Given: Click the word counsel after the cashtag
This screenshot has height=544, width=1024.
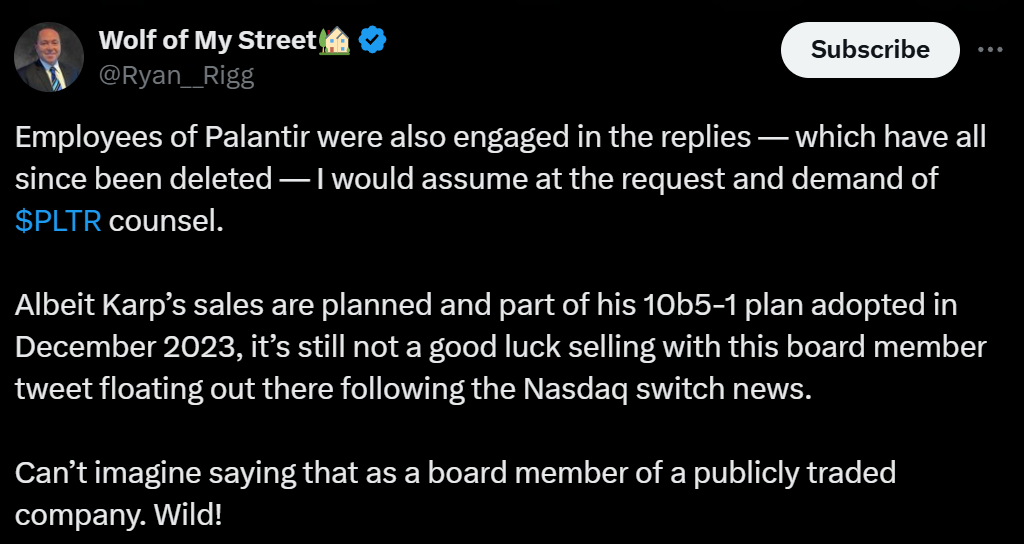Looking at the screenshot, I should tap(162, 221).
